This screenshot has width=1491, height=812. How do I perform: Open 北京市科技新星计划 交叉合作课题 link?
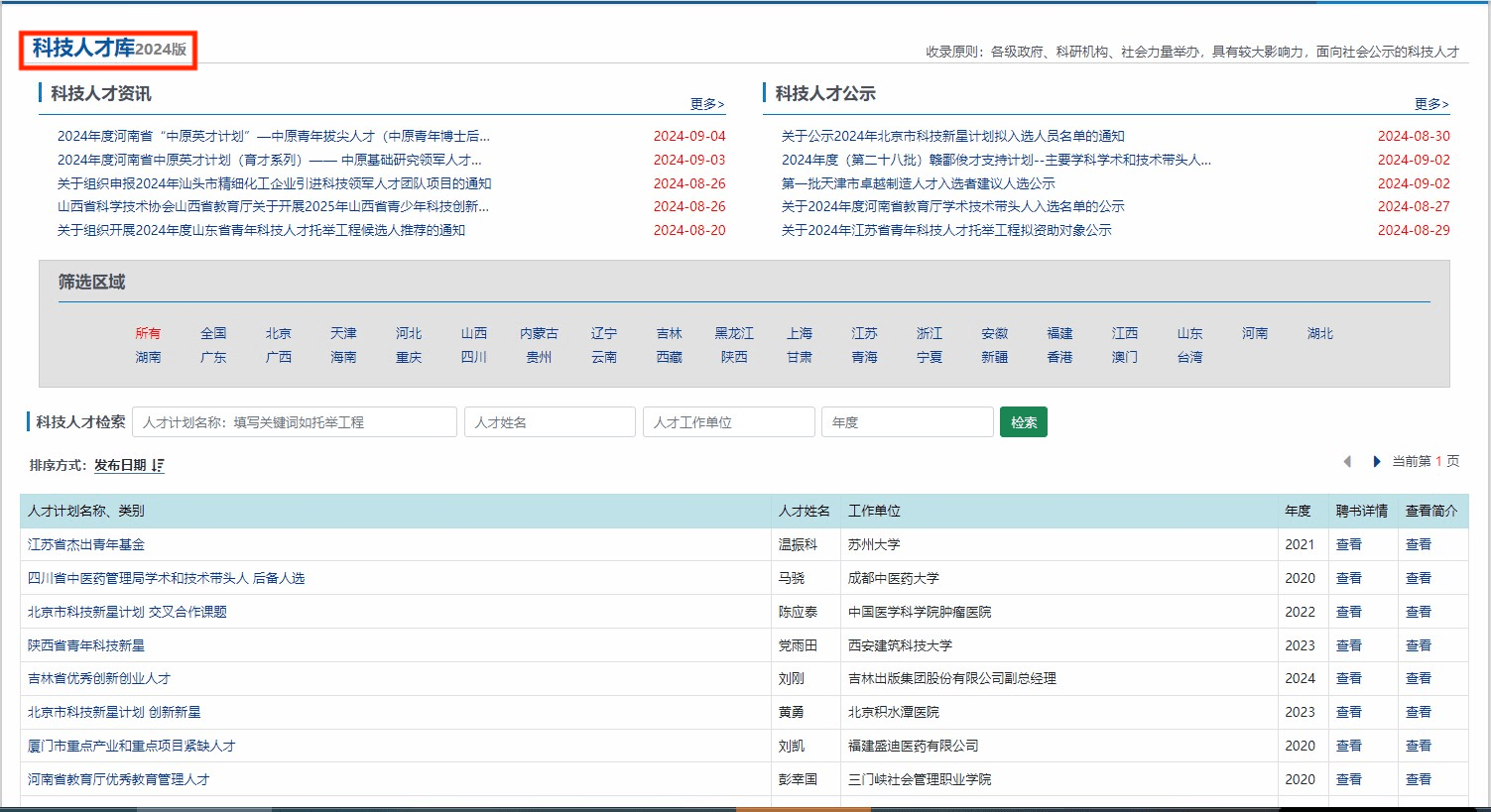(x=127, y=612)
